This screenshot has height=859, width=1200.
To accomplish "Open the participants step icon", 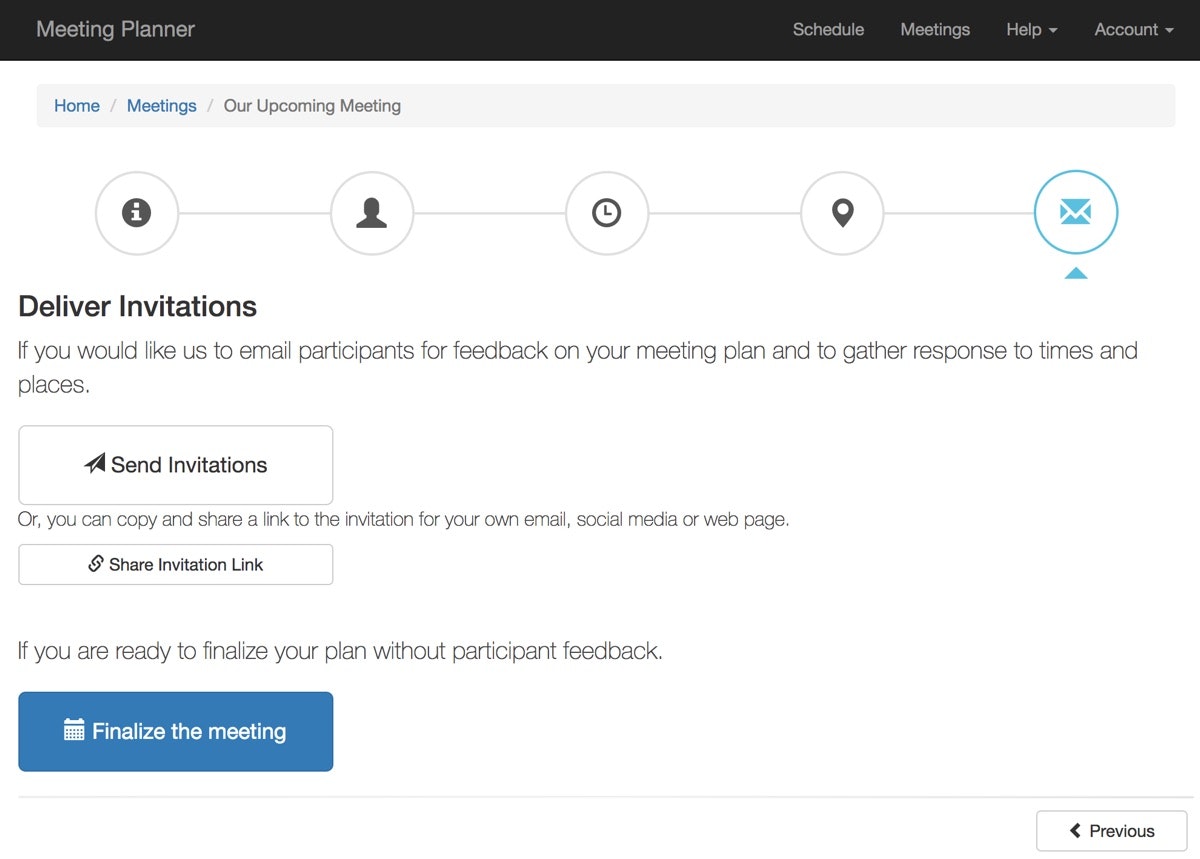I will click(x=372, y=212).
